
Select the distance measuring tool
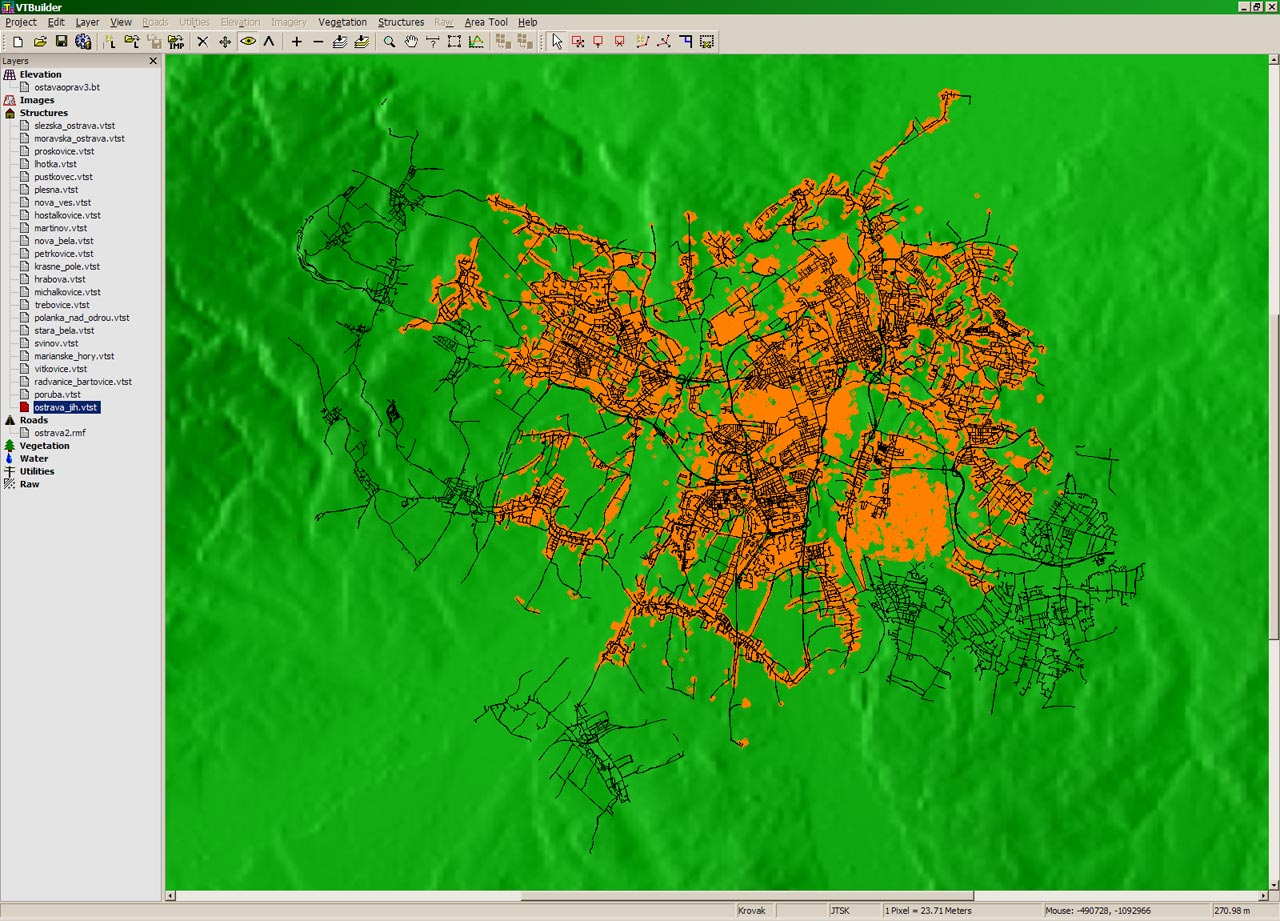433,42
